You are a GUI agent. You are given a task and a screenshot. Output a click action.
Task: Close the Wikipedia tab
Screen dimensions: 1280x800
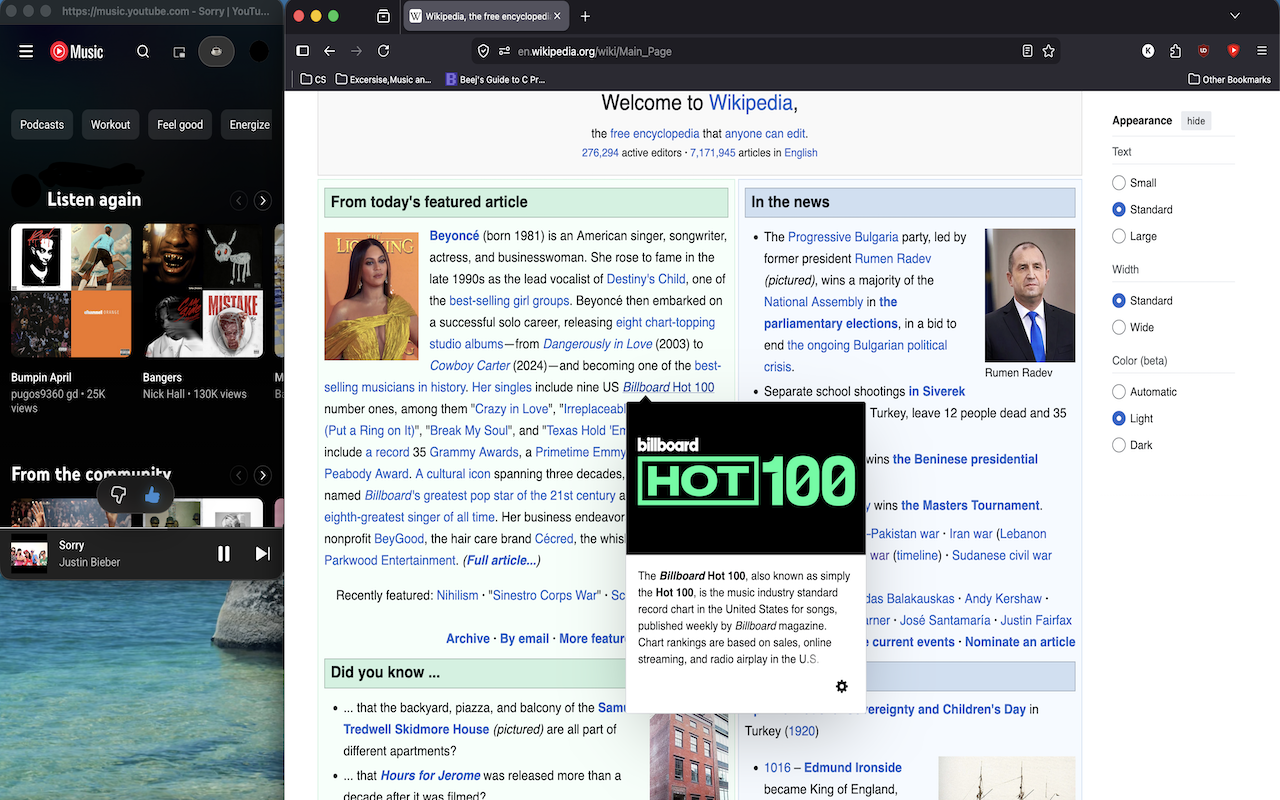click(x=556, y=16)
